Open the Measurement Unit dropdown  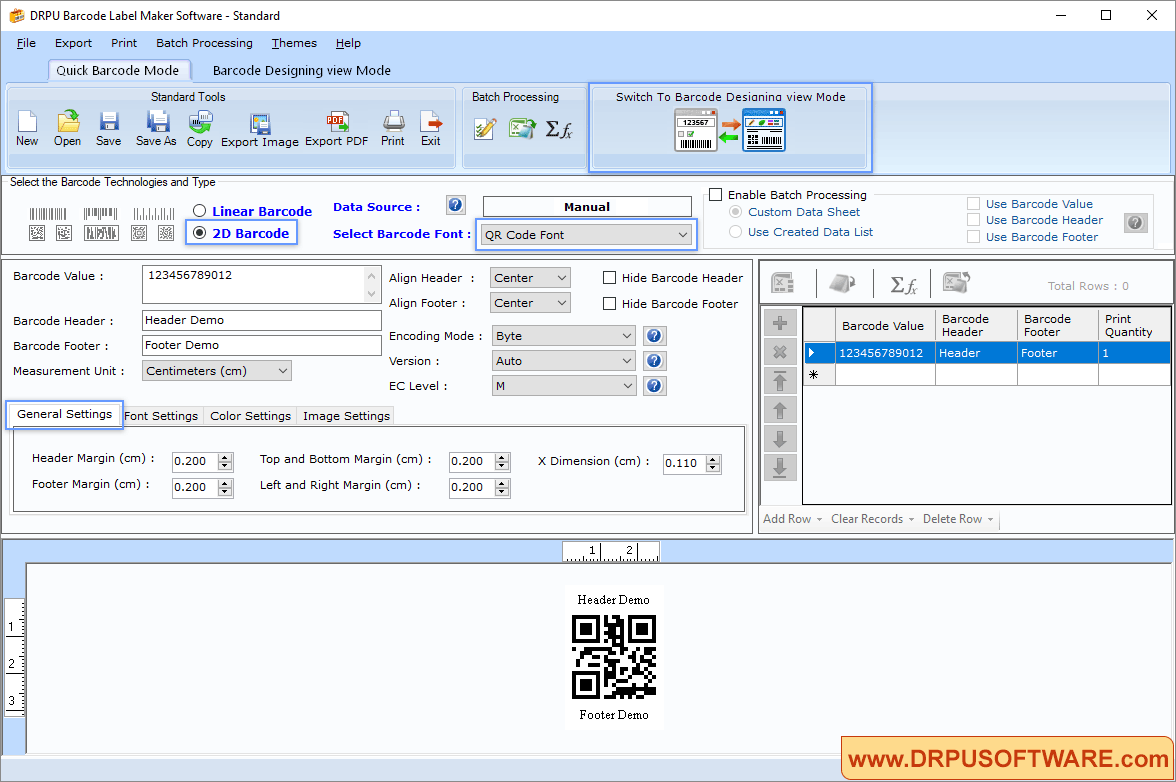pyautogui.click(x=217, y=370)
